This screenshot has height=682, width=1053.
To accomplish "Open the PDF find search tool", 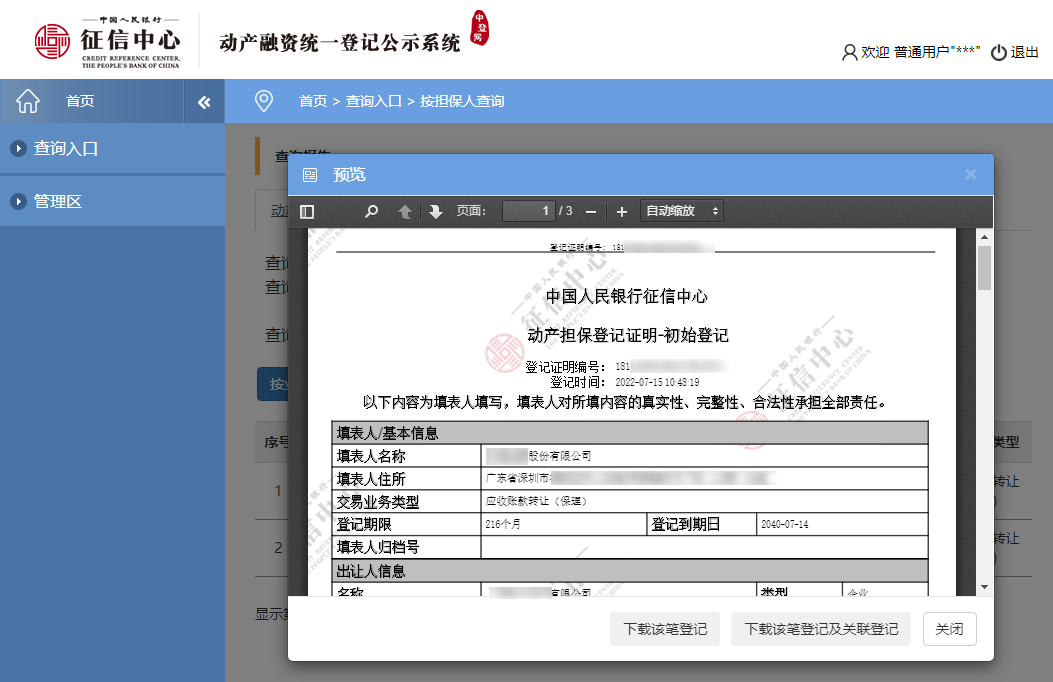I will click(371, 211).
